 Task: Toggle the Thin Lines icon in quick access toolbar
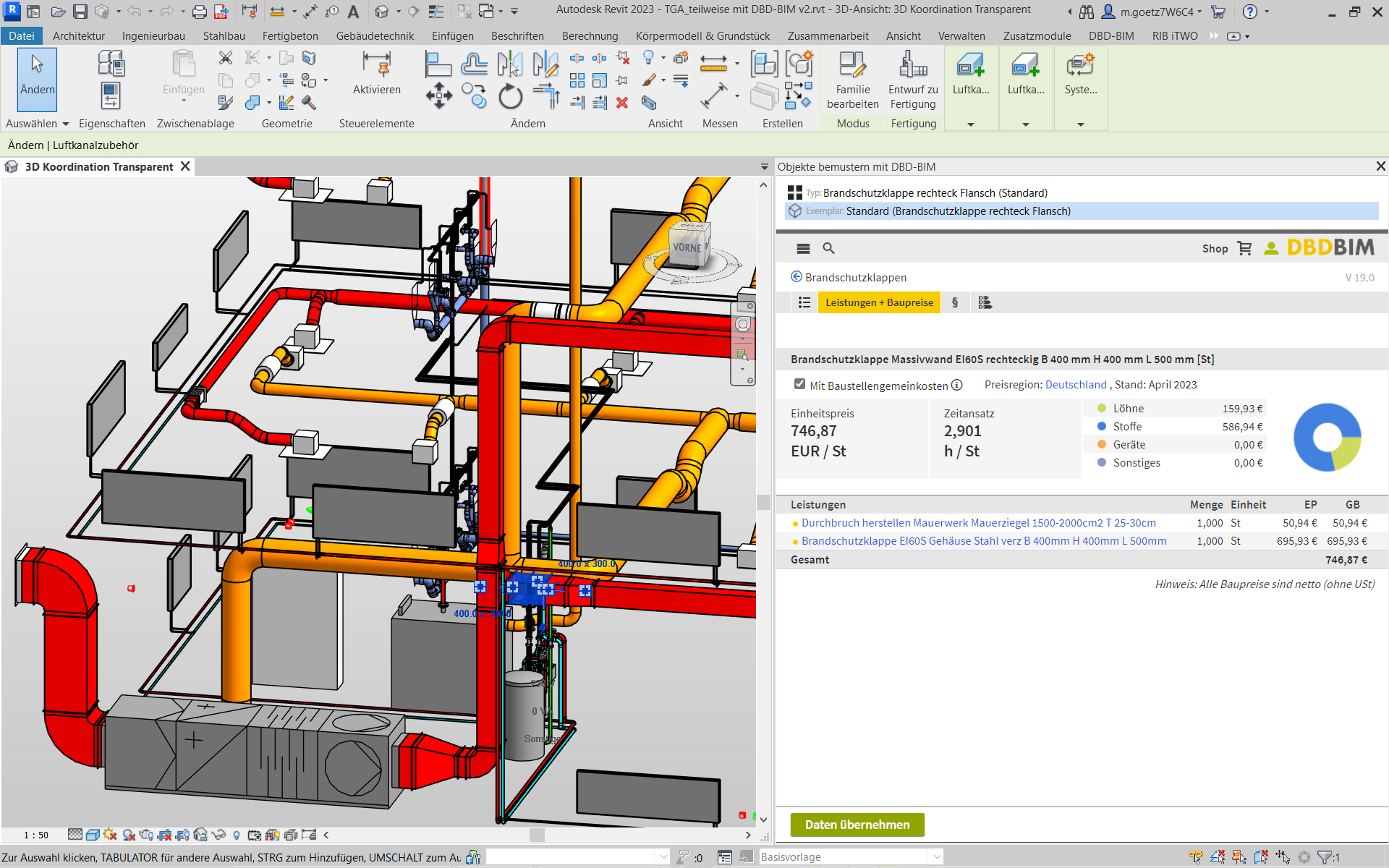tap(436, 12)
